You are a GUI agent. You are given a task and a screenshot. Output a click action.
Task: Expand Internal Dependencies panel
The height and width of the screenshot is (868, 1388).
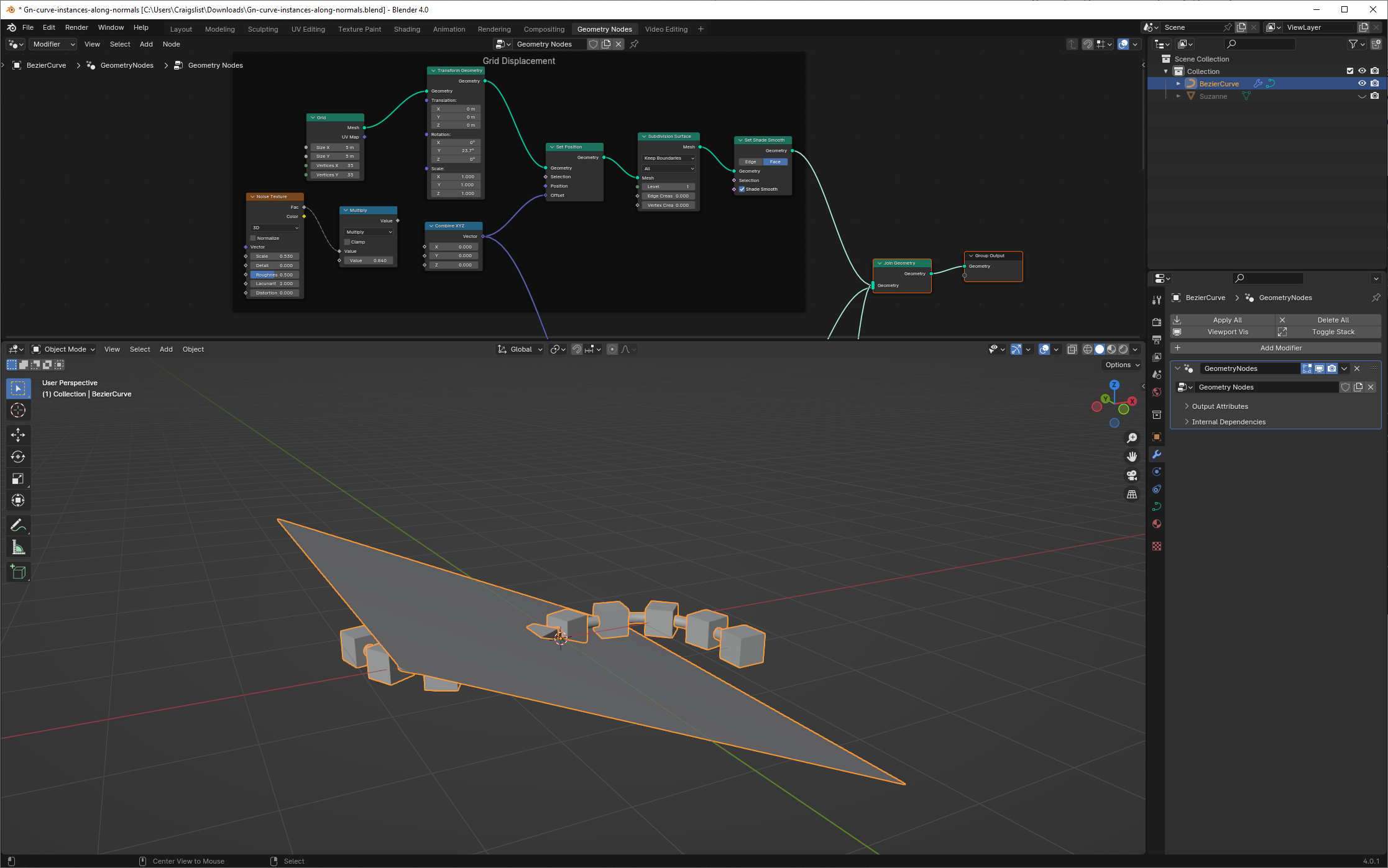coord(1228,422)
